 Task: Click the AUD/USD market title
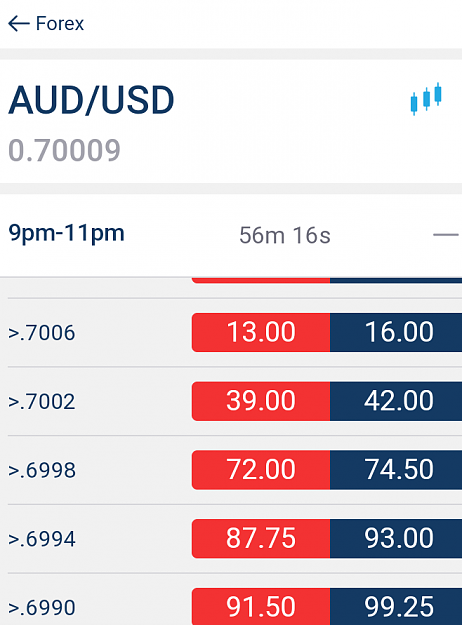tap(91, 100)
